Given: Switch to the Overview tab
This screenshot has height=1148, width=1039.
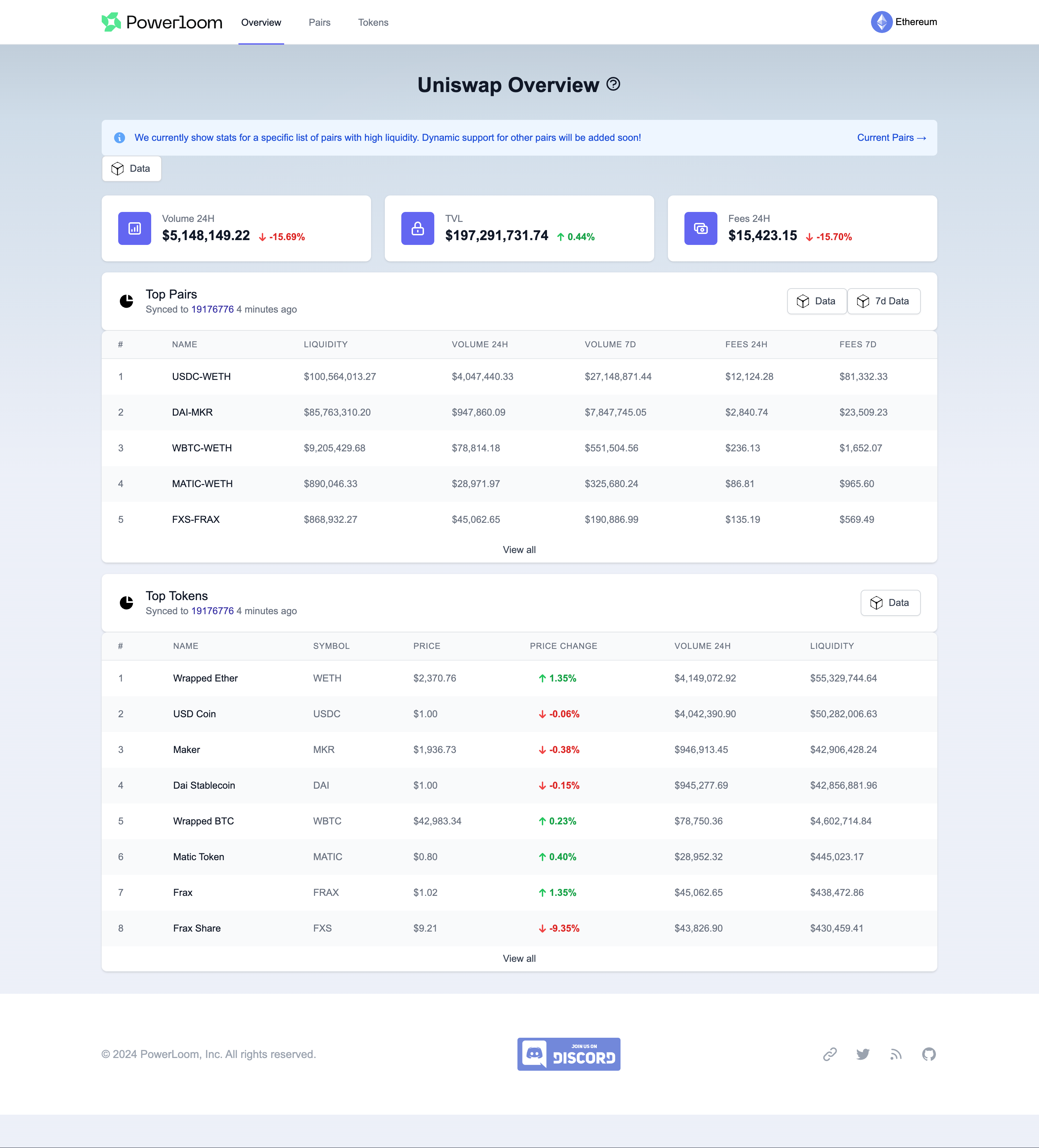Looking at the screenshot, I should (261, 22).
